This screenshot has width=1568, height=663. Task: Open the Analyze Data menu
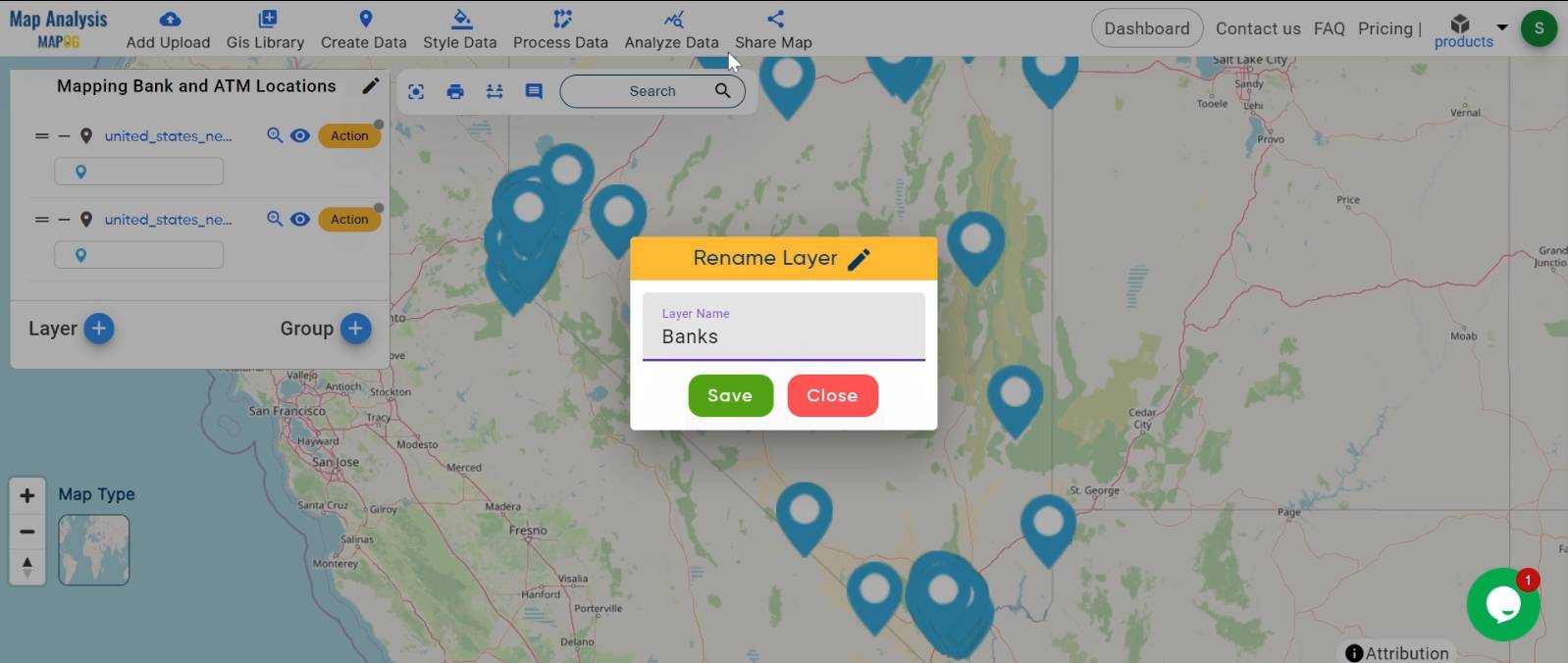tap(671, 29)
